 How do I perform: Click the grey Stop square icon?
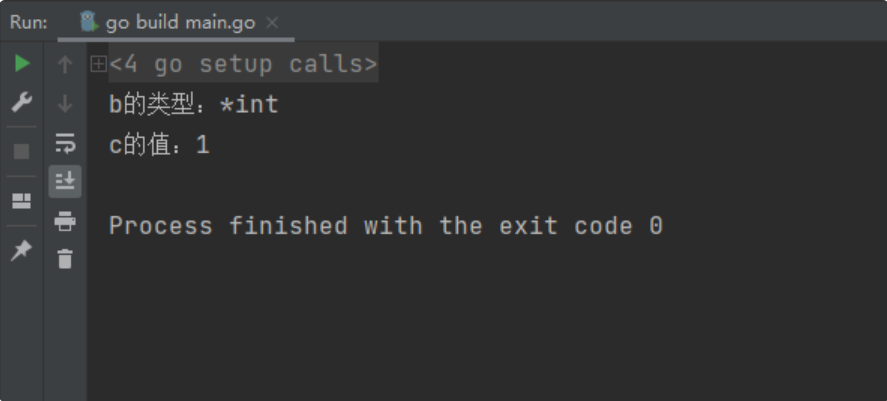tap(21, 152)
